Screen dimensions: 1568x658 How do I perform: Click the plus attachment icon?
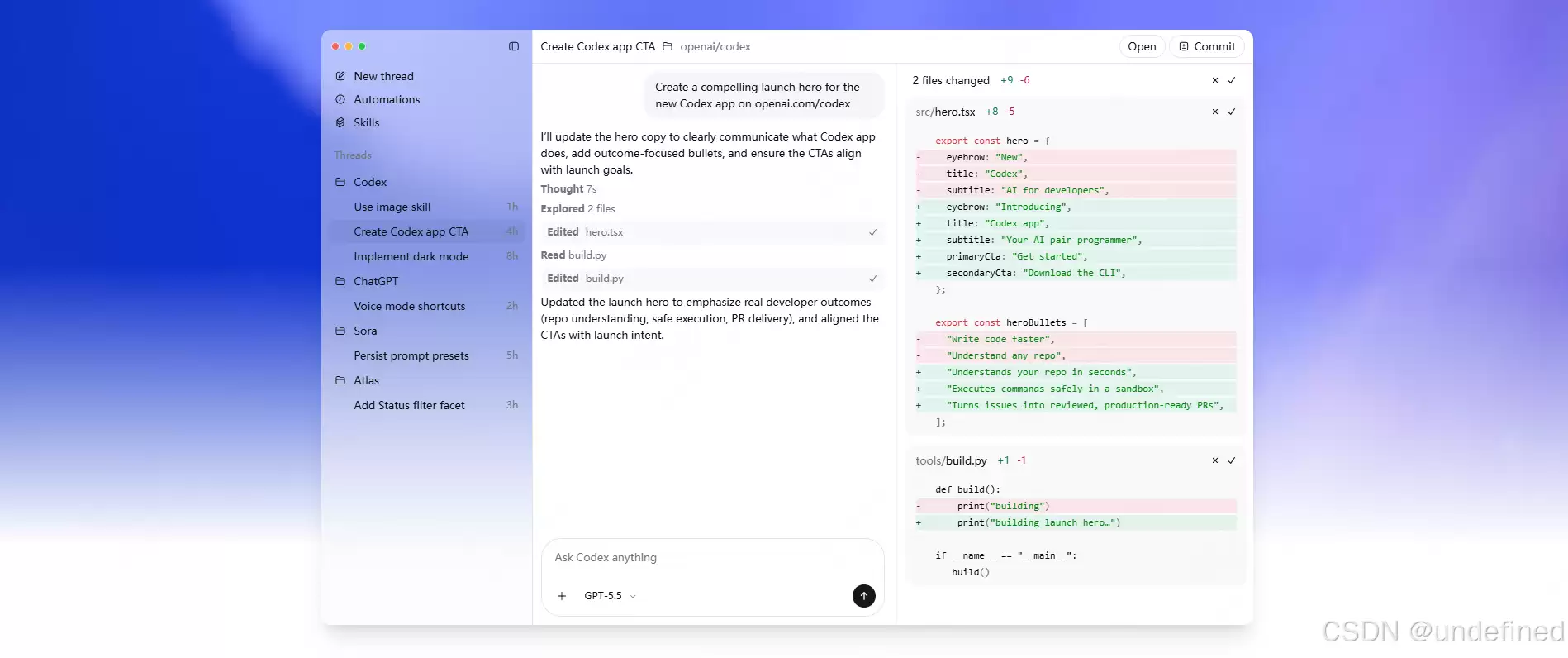coord(562,596)
